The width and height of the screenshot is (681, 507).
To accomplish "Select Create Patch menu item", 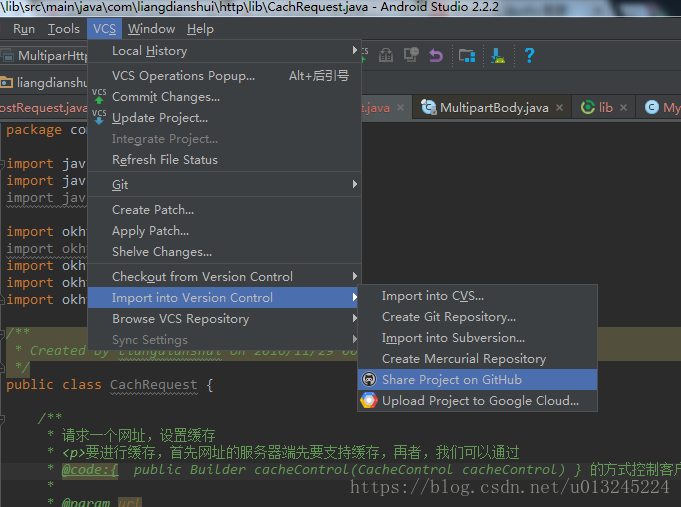I will (x=225, y=209).
